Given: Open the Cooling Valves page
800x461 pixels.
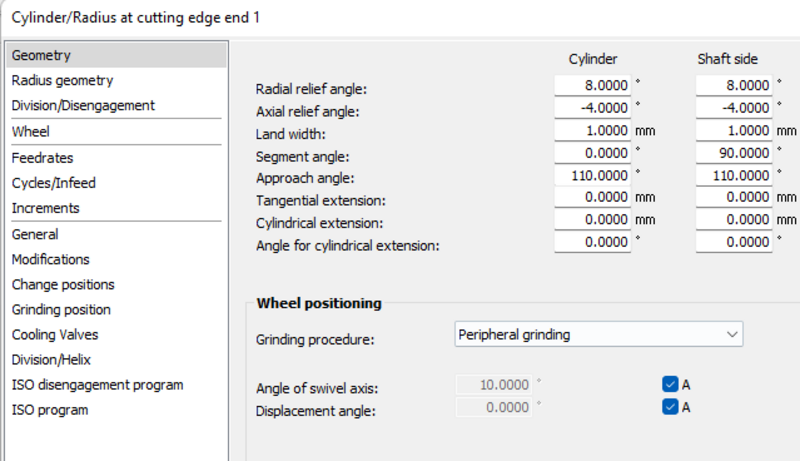Looking at the screenshot, I should pyautogui.click(x=55, y=335).
